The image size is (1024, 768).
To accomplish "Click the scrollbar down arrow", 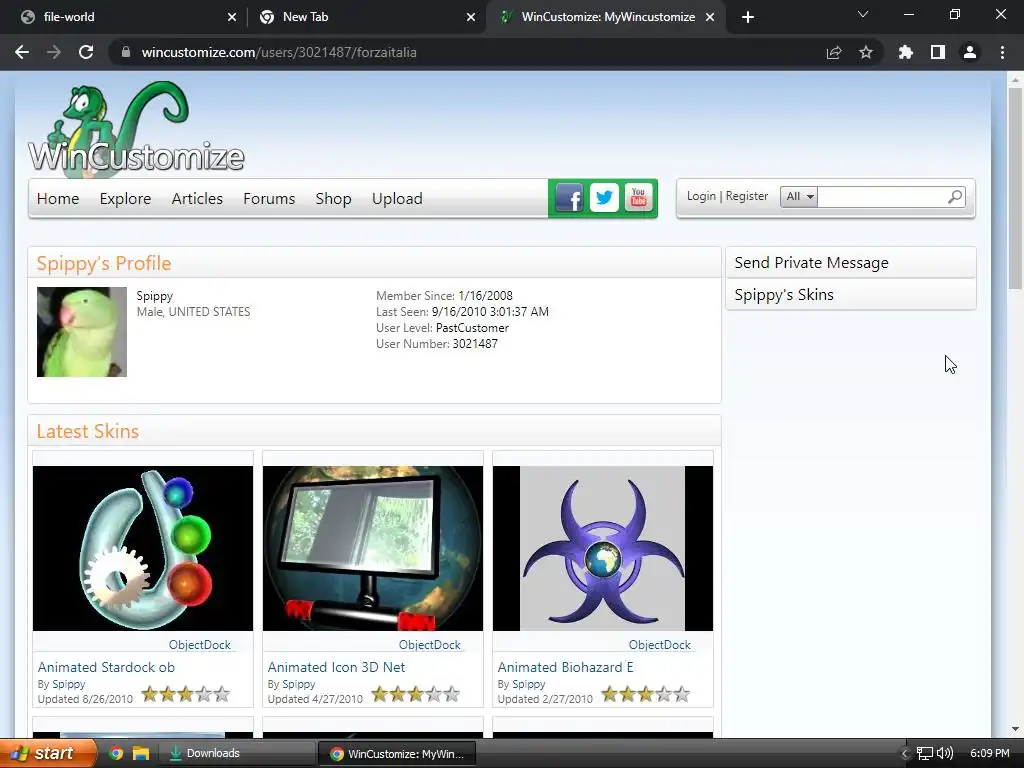I will tap(1015, 729).
